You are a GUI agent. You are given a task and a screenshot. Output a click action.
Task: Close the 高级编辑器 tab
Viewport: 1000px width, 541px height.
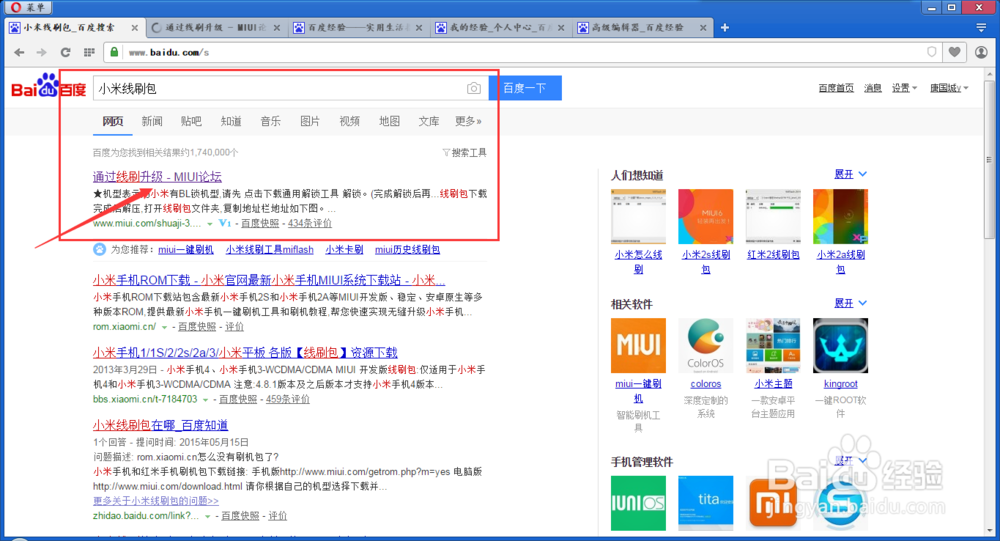point(703,27)
